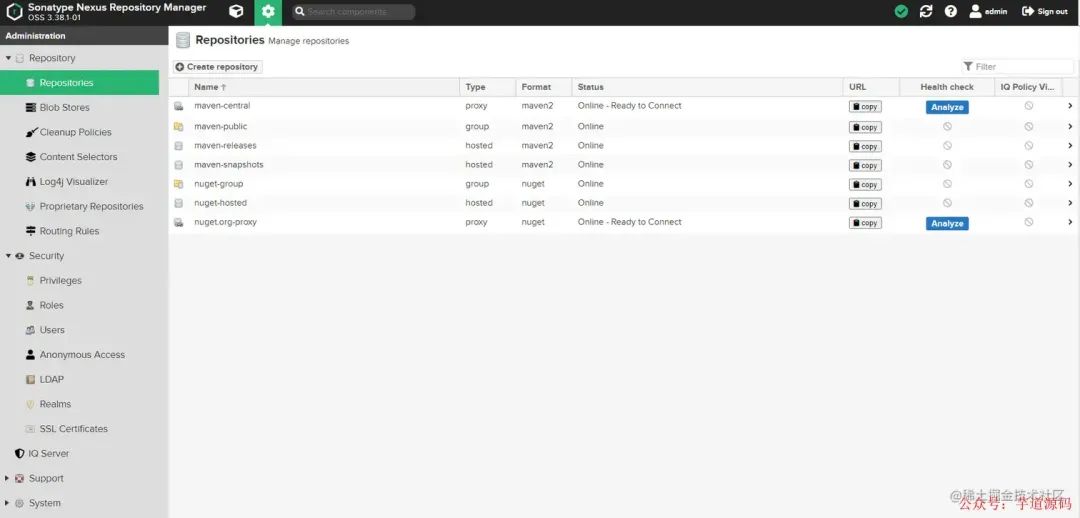This screenshot has height=518, width=1080.
Task: Copy URL of maven-central
Action: (x=865, y=107)
